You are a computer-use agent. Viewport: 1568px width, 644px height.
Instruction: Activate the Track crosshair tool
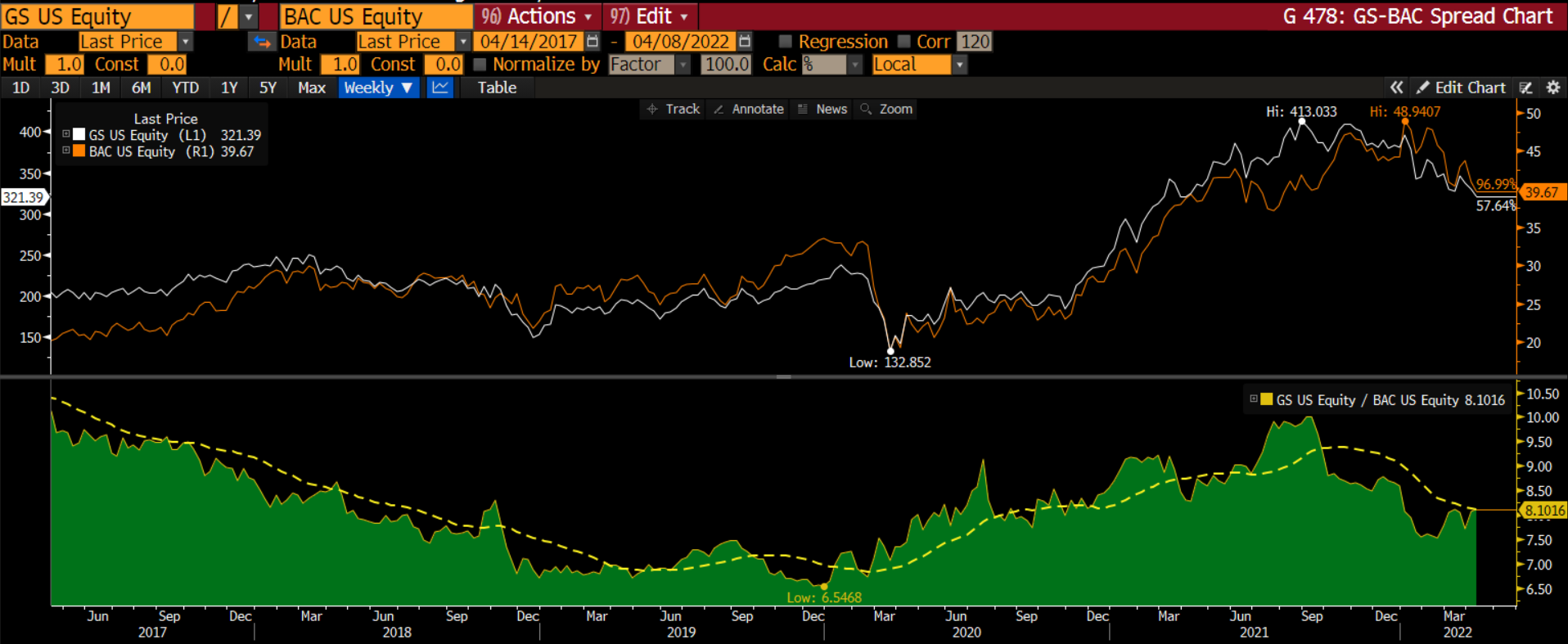point(674,109)
